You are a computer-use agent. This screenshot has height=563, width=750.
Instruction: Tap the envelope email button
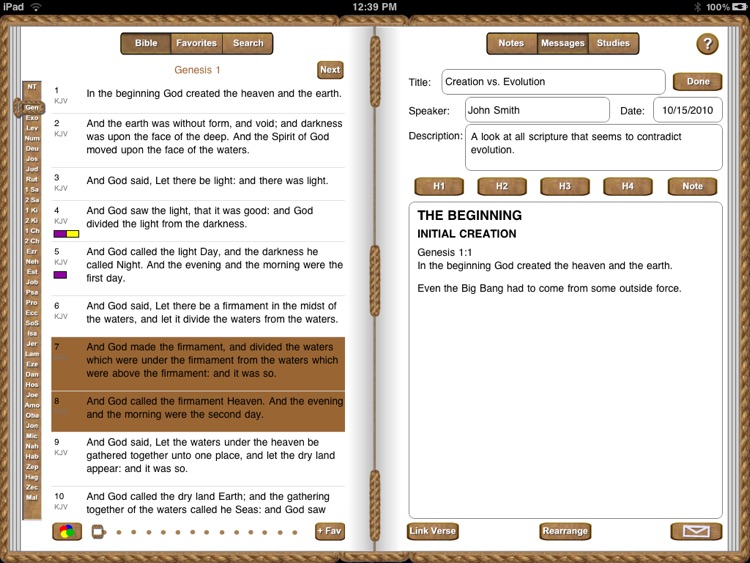pos(696,531)
